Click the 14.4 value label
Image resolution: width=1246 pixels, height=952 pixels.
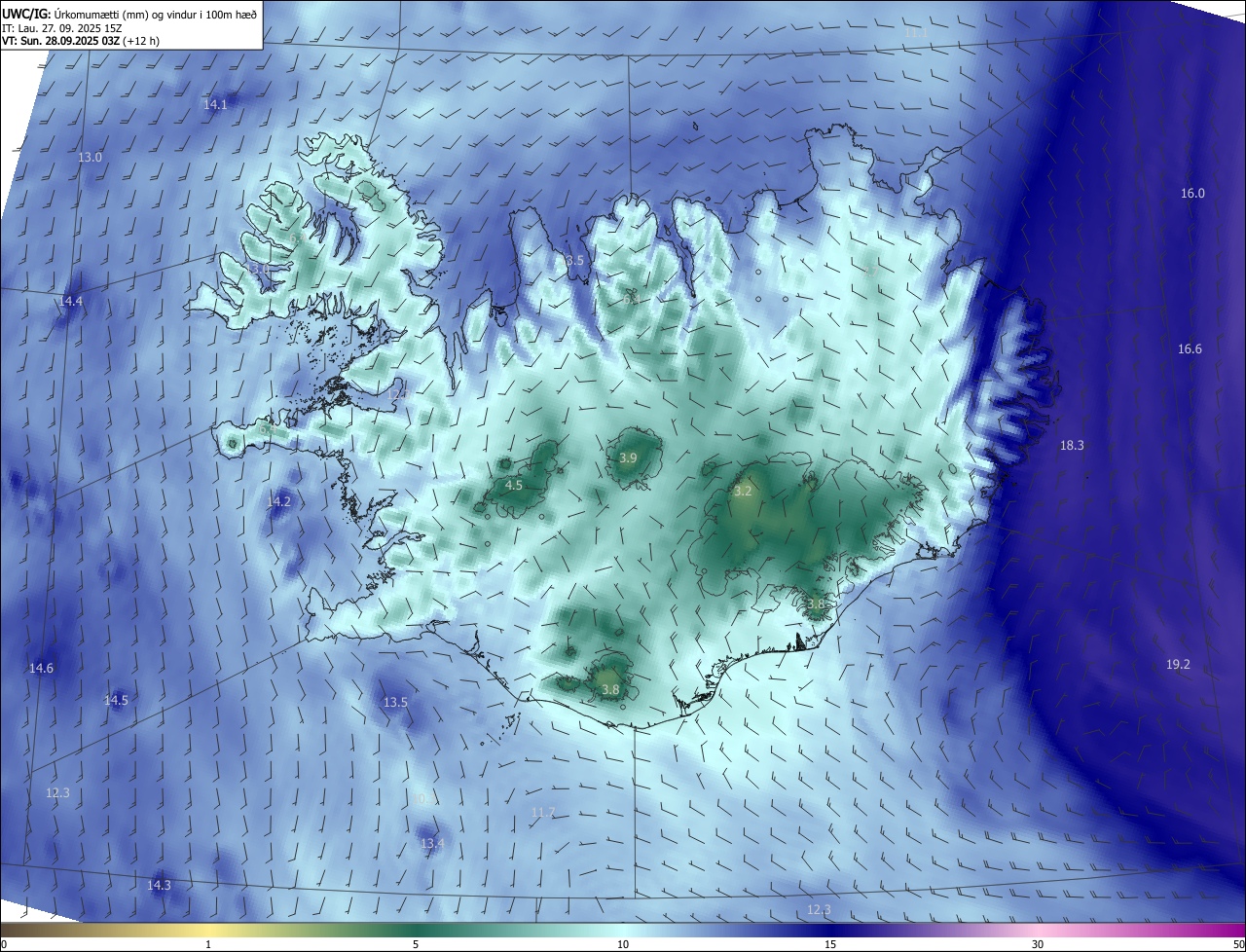pyautogui.click(x=71, y=302)
